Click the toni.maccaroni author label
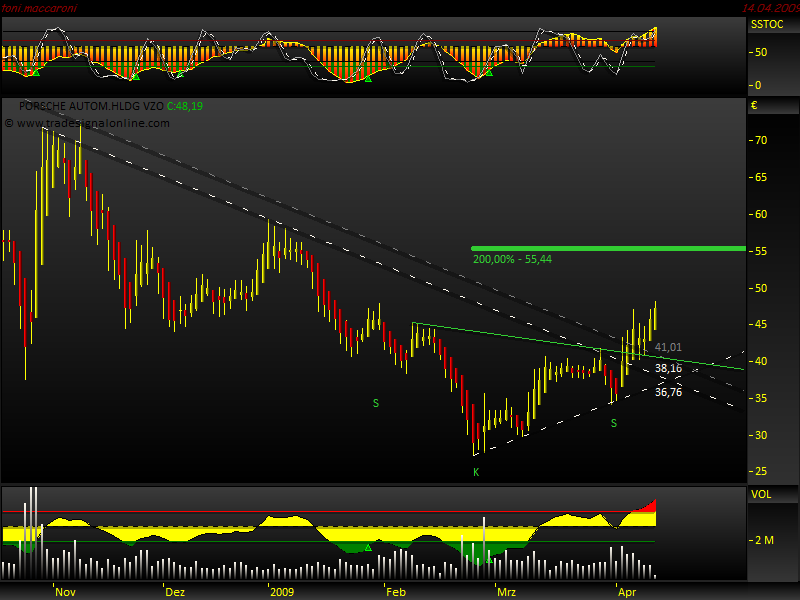This screenshot has width=800, height=600. pos(39,8)
